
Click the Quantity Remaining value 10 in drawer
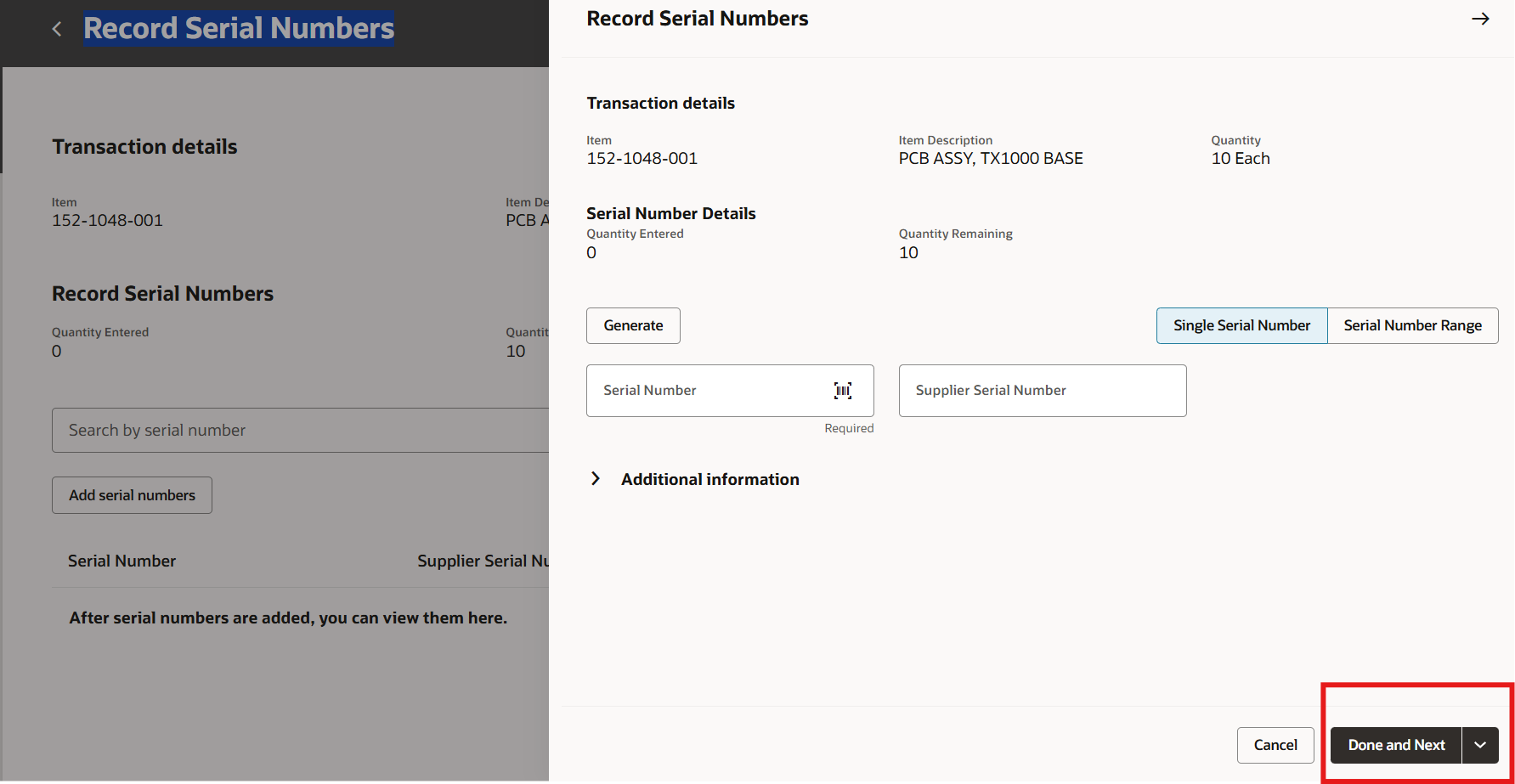coord(908,252)
